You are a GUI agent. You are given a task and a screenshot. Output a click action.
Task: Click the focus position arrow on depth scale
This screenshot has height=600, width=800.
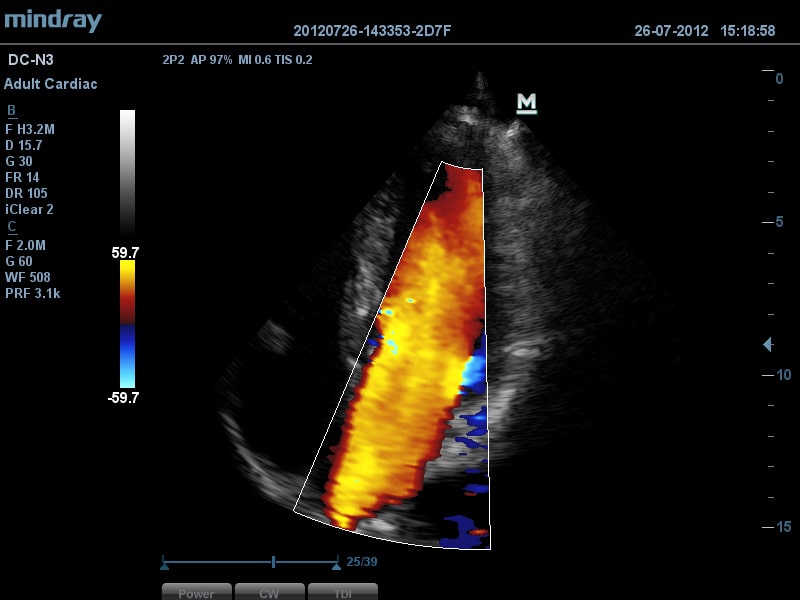coord(767,345)
